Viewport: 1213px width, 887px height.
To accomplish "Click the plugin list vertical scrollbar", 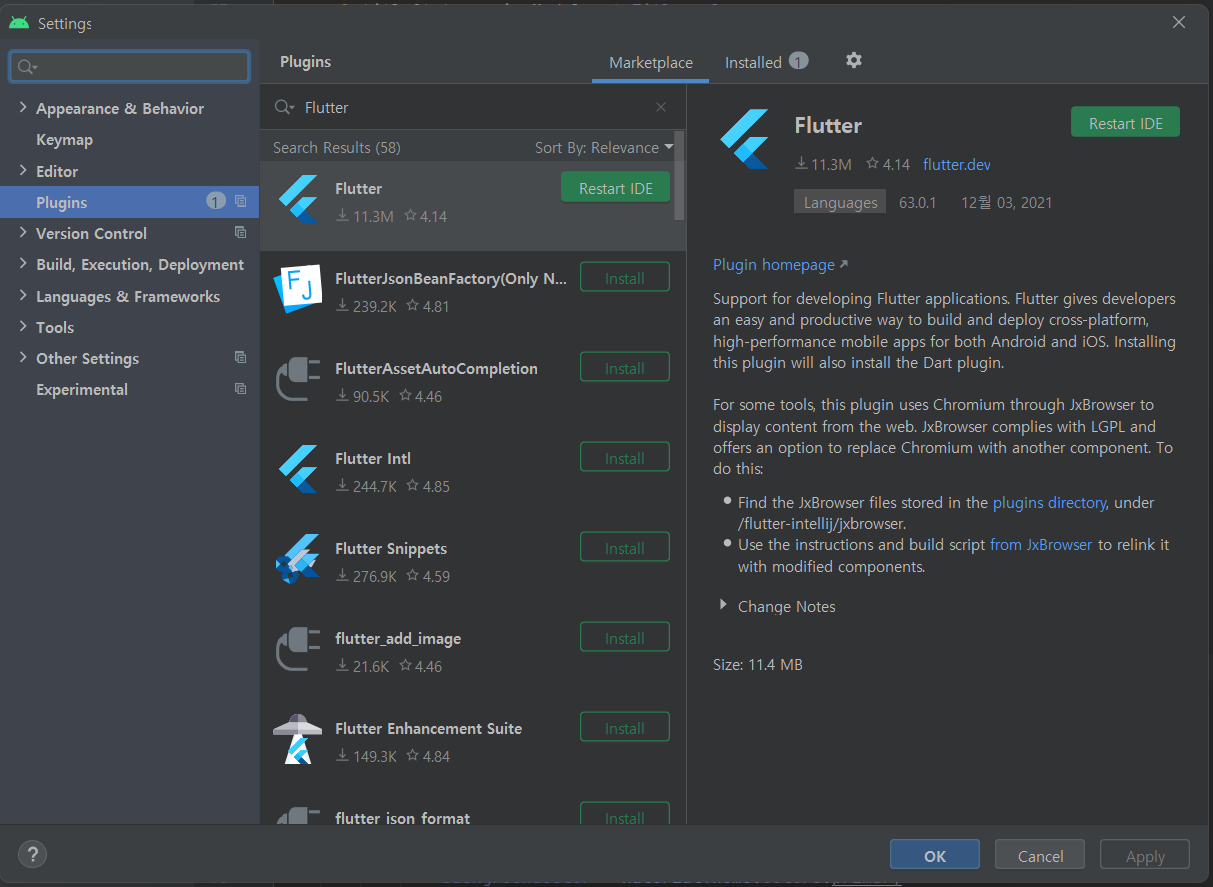I will [680, 176].
